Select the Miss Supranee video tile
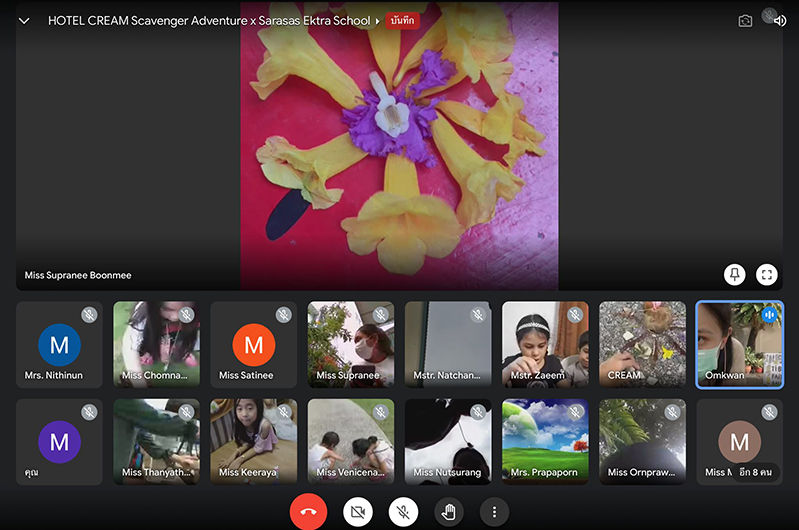Screen dimensions: 799x530 [x=351, y=344]
